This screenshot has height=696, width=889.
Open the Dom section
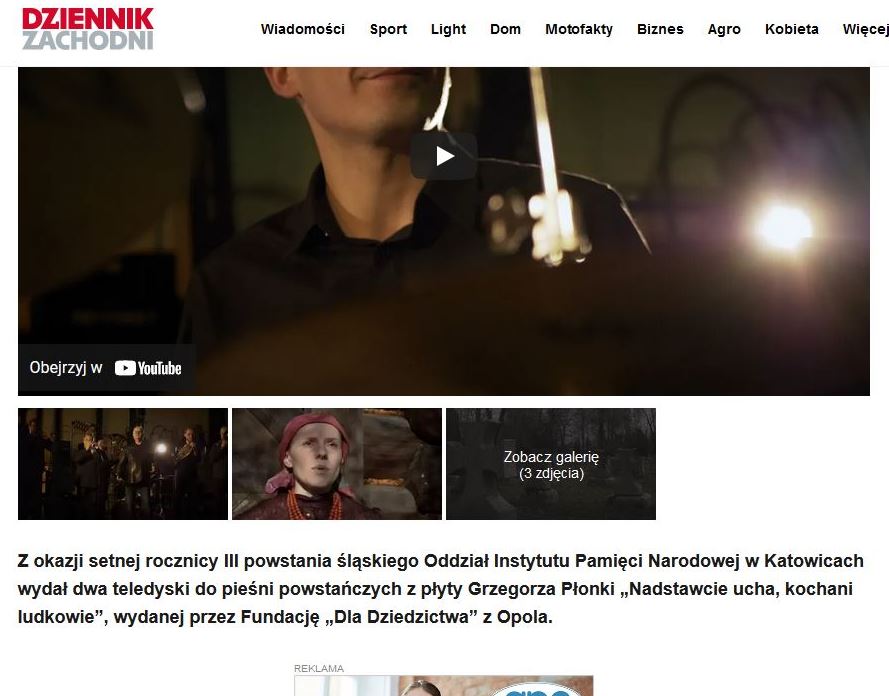[x=505, y=29]
